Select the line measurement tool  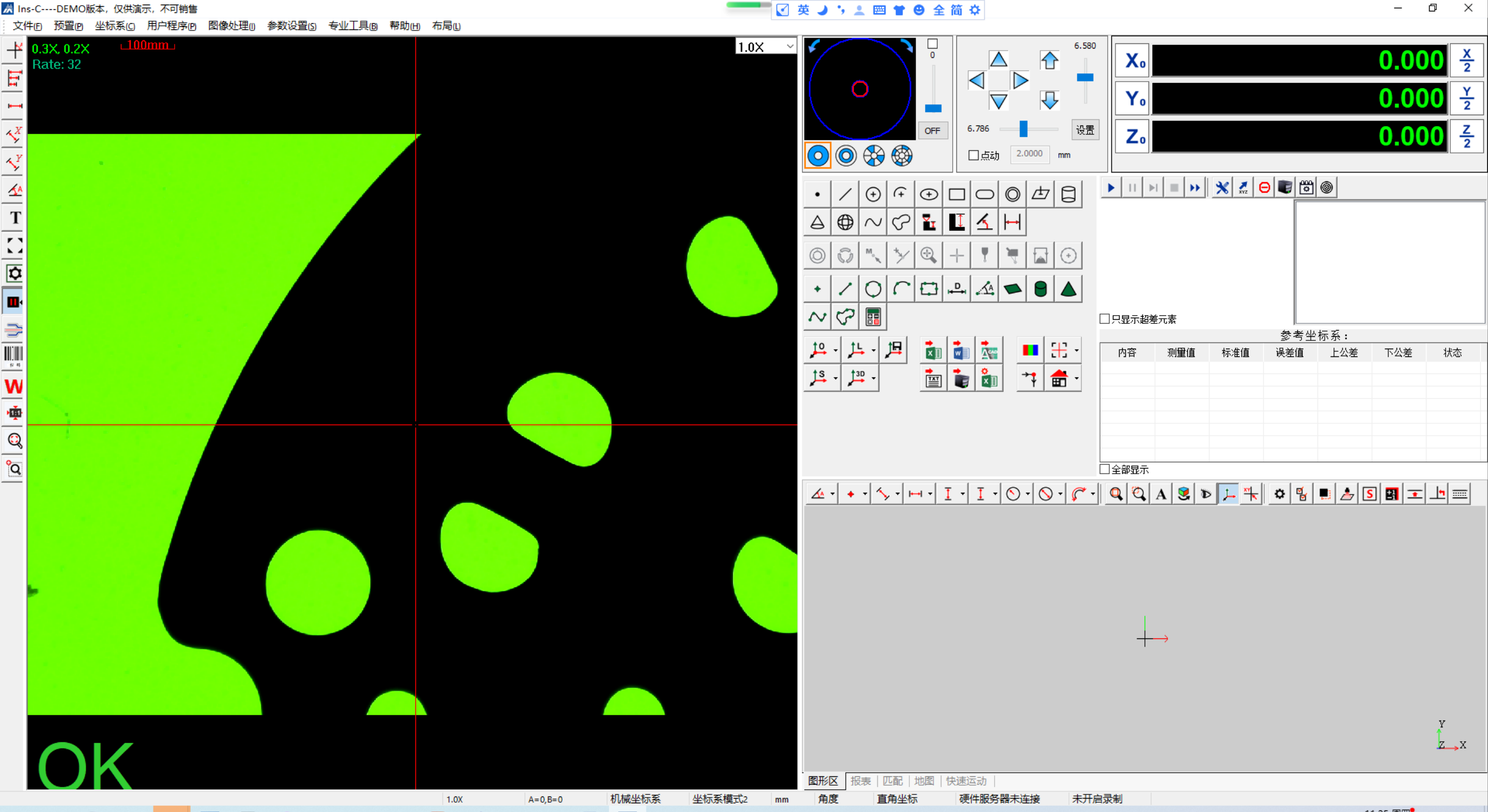845,195
